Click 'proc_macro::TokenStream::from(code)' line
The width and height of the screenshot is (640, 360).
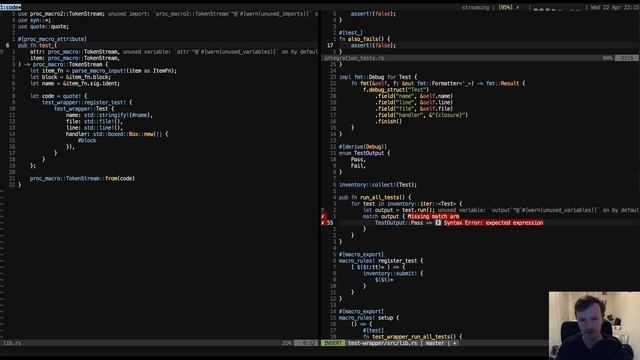point(82,178)
